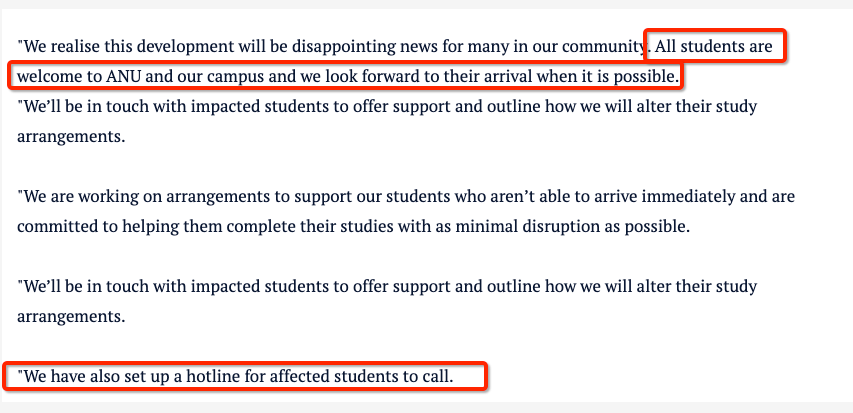Click the word "committed" in the third paragraph

(58, 226)
